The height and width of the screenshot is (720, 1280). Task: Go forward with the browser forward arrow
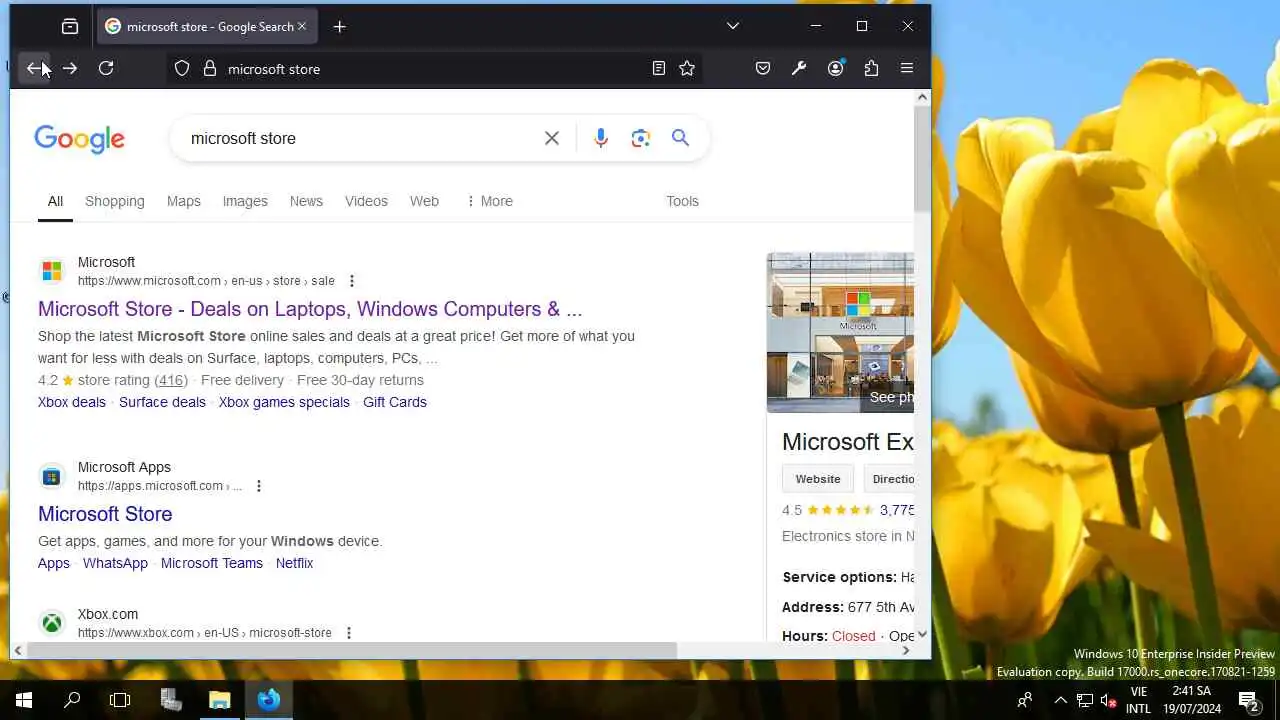coord(70,69)
